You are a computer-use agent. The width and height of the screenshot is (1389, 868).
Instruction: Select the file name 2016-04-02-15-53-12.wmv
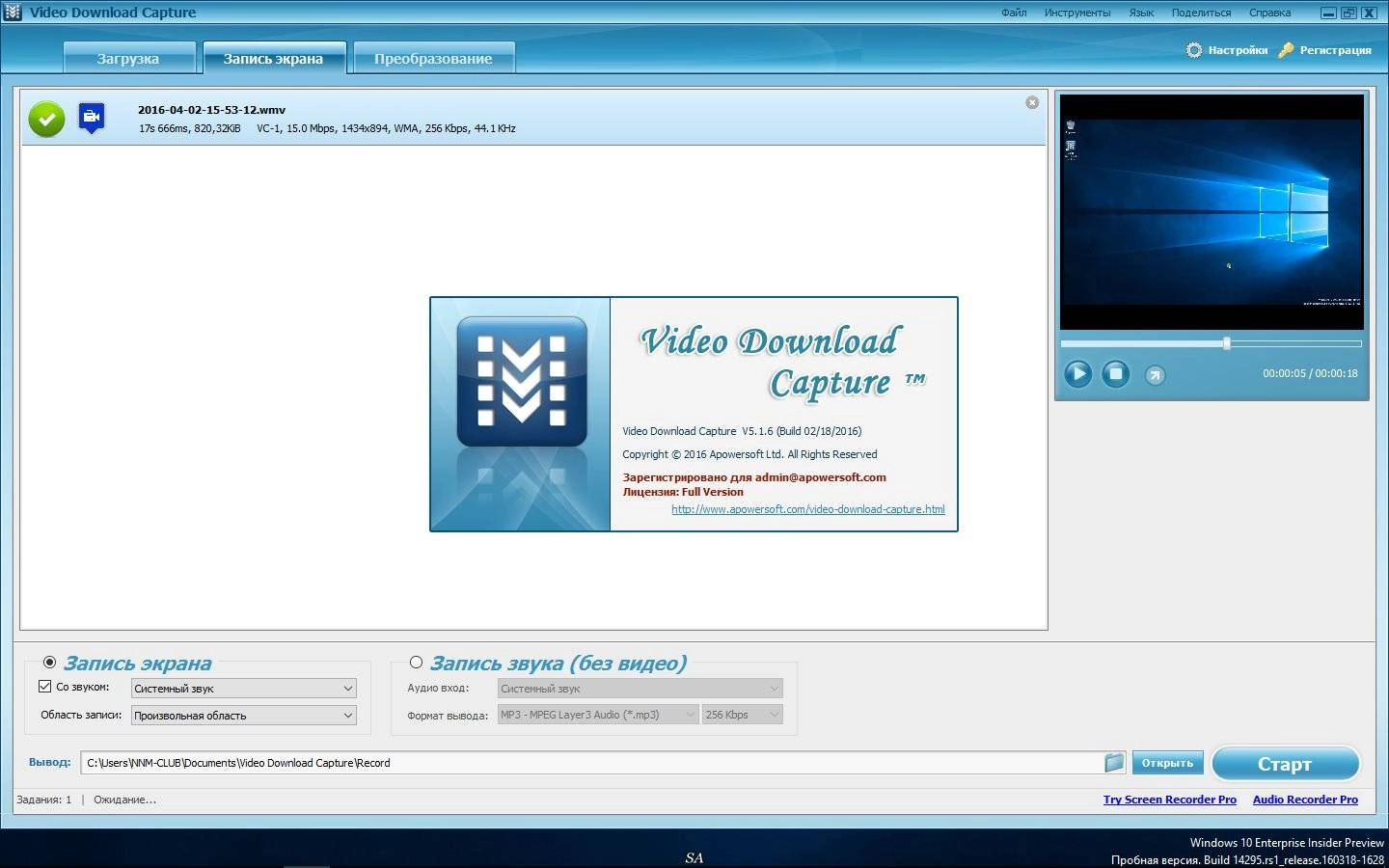click(x=211, y=110)
